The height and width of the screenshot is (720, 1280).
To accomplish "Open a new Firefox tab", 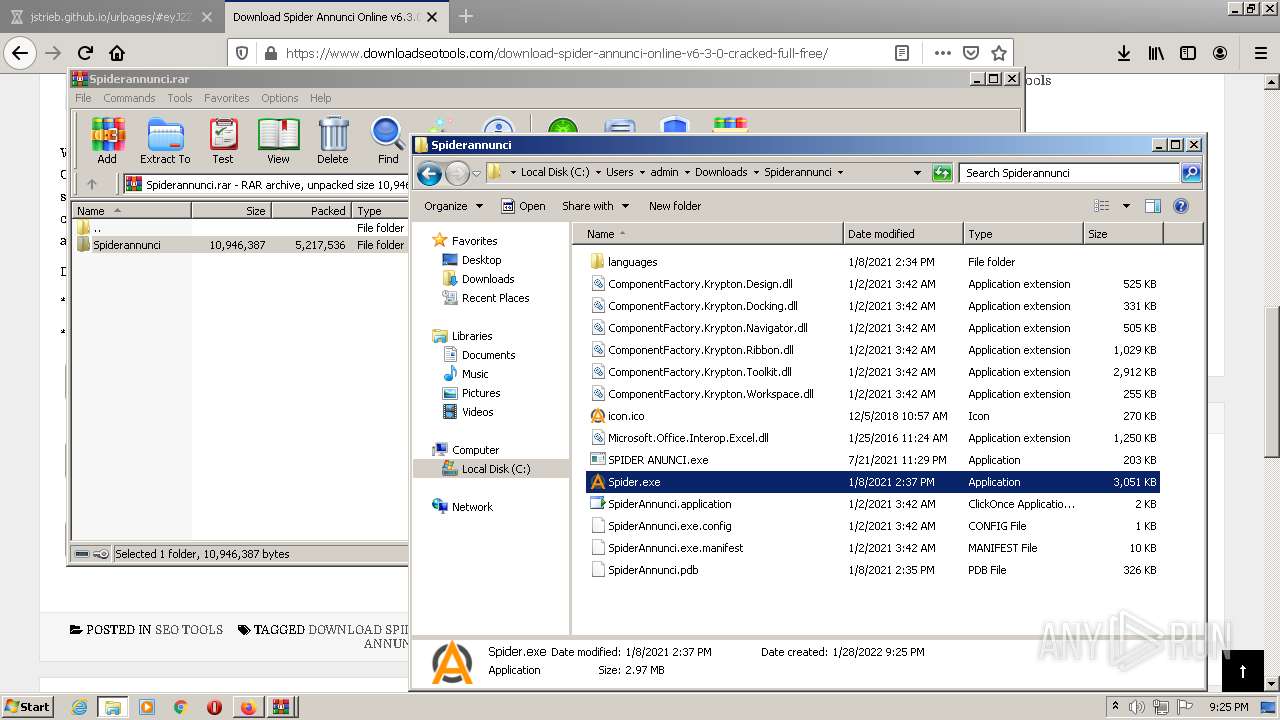I will (x=466, y=16).
